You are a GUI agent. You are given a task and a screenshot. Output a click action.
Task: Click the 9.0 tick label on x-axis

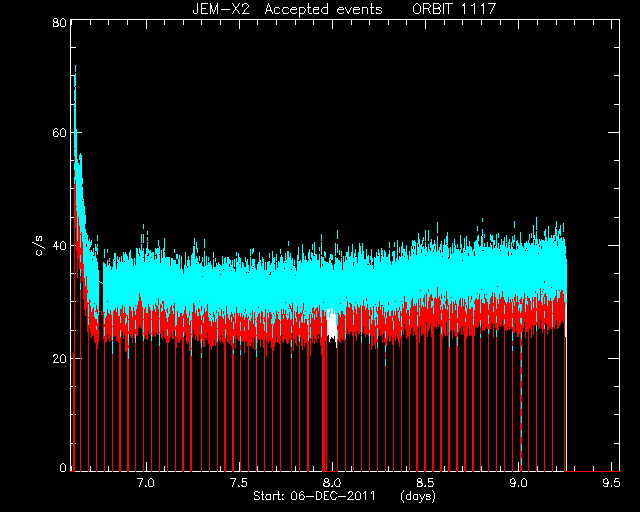pos(518,483)
